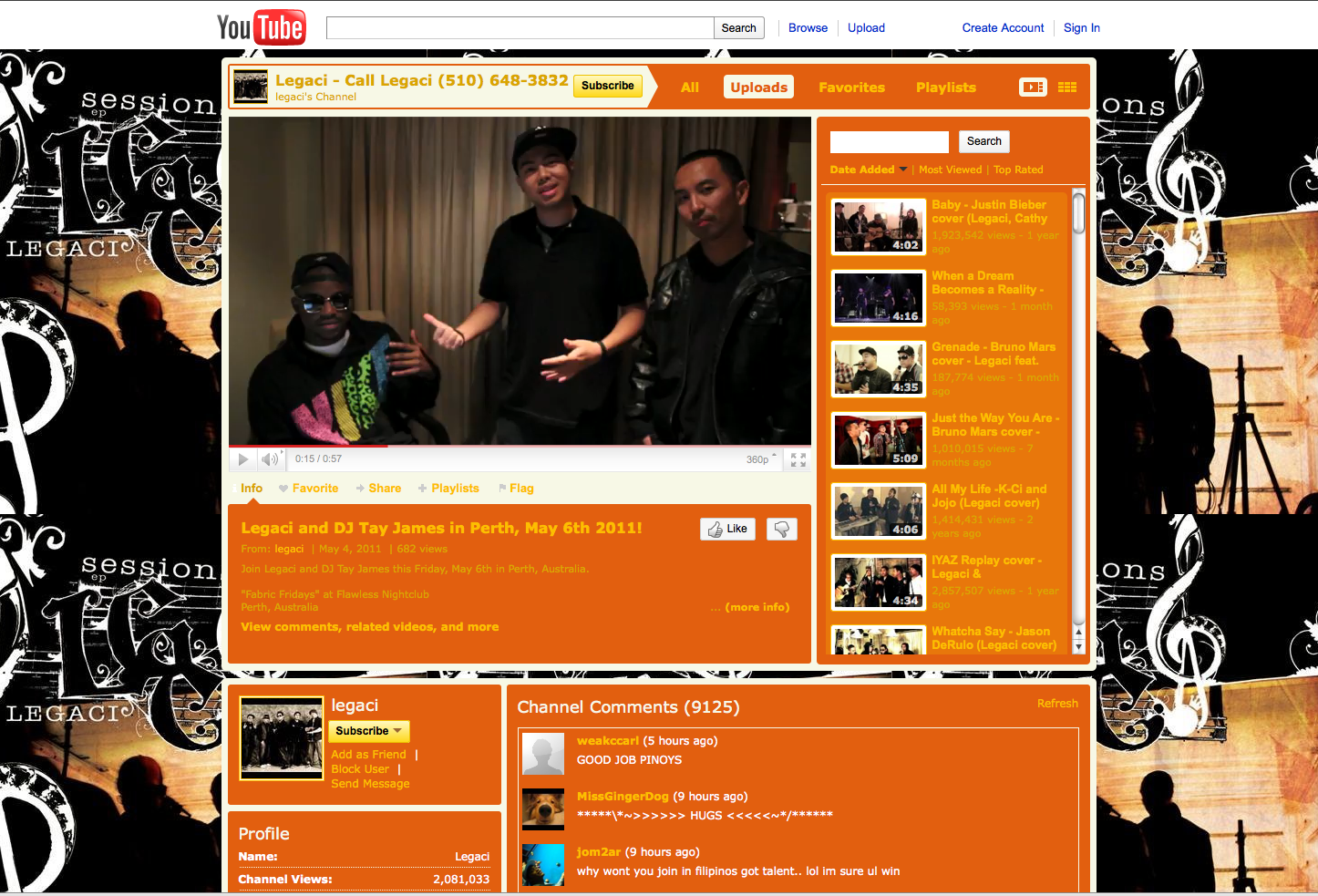Flag the video
The height and width of the screenshot is (896, 1318).
tap(516, 489)
